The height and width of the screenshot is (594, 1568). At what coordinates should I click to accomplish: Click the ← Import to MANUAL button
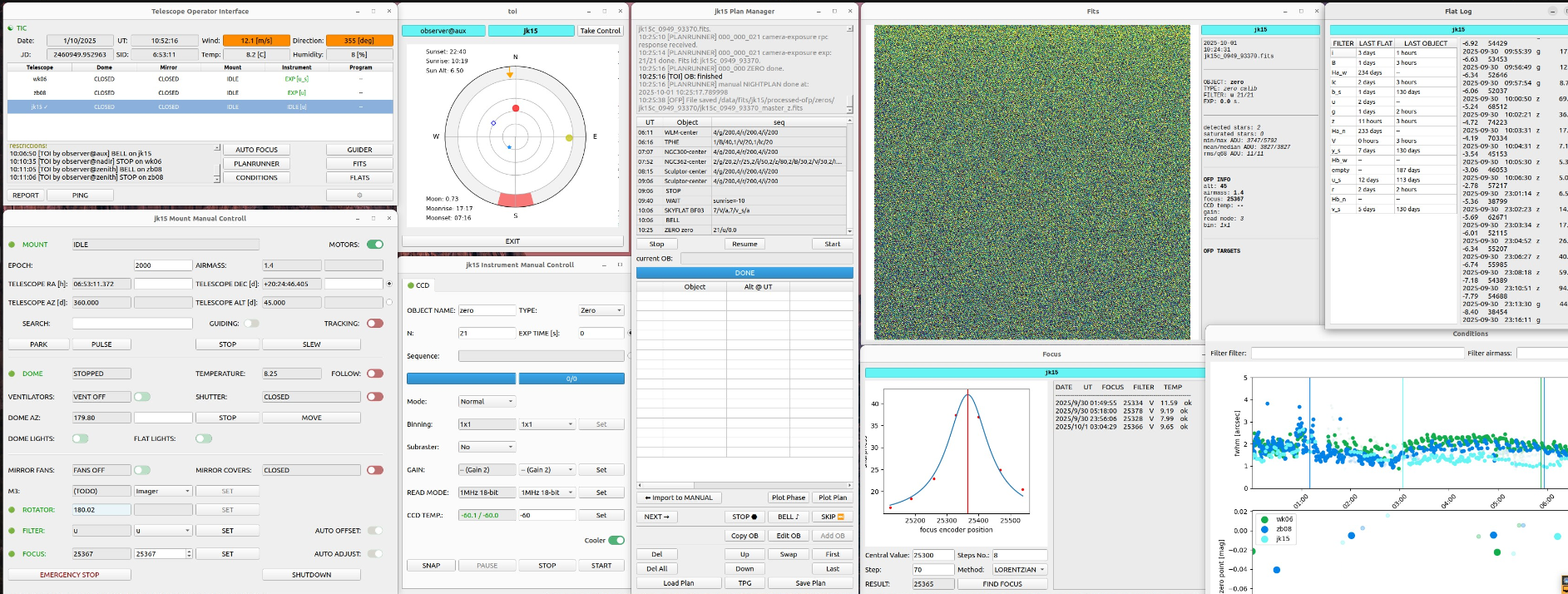[679, 497]
